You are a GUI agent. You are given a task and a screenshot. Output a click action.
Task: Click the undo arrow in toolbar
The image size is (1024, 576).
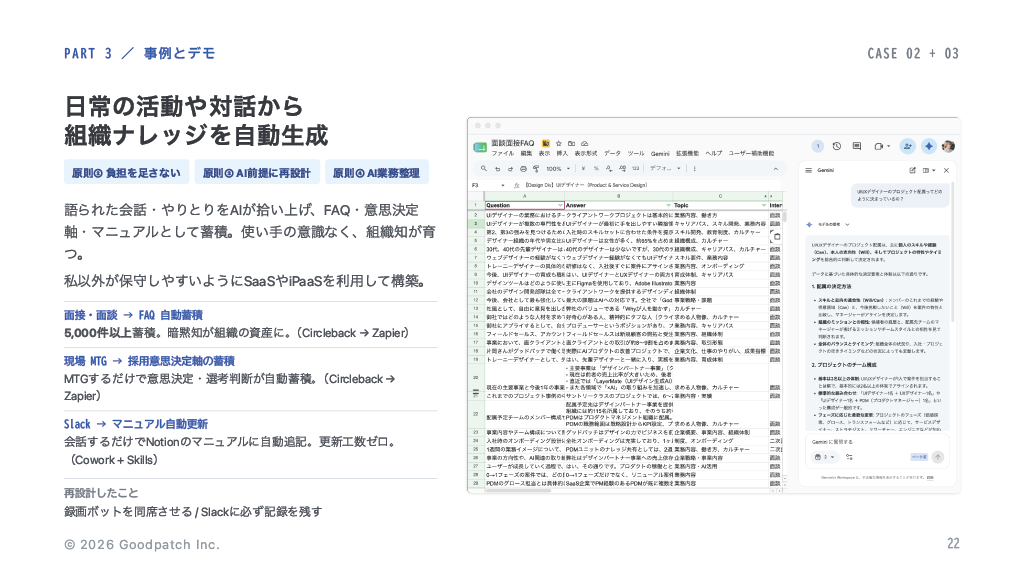tap(498, 168)
